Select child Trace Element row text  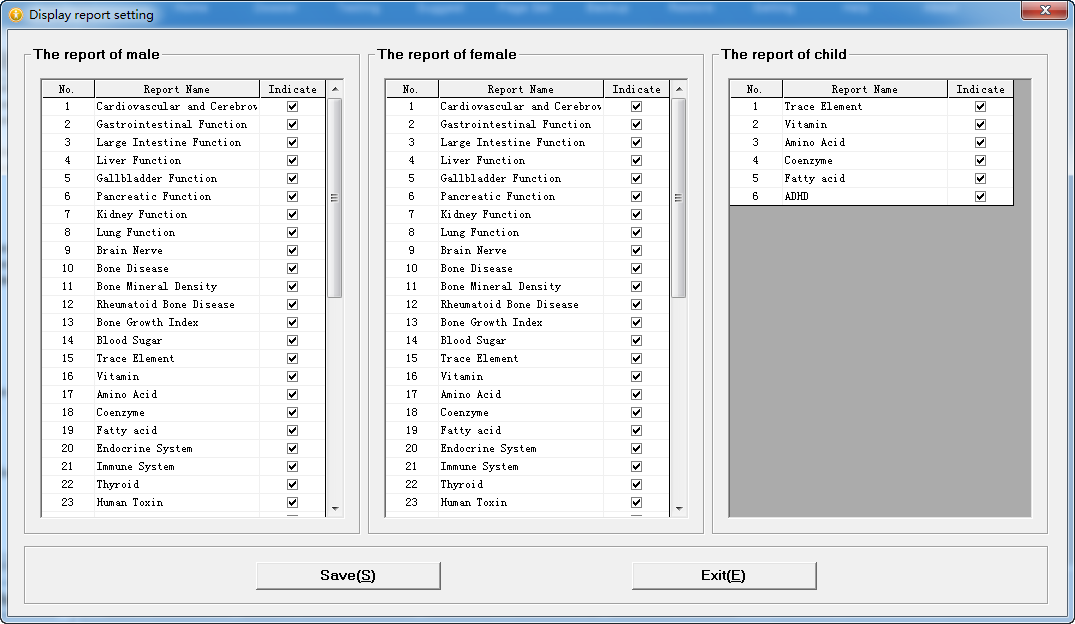tap(823, 106)
